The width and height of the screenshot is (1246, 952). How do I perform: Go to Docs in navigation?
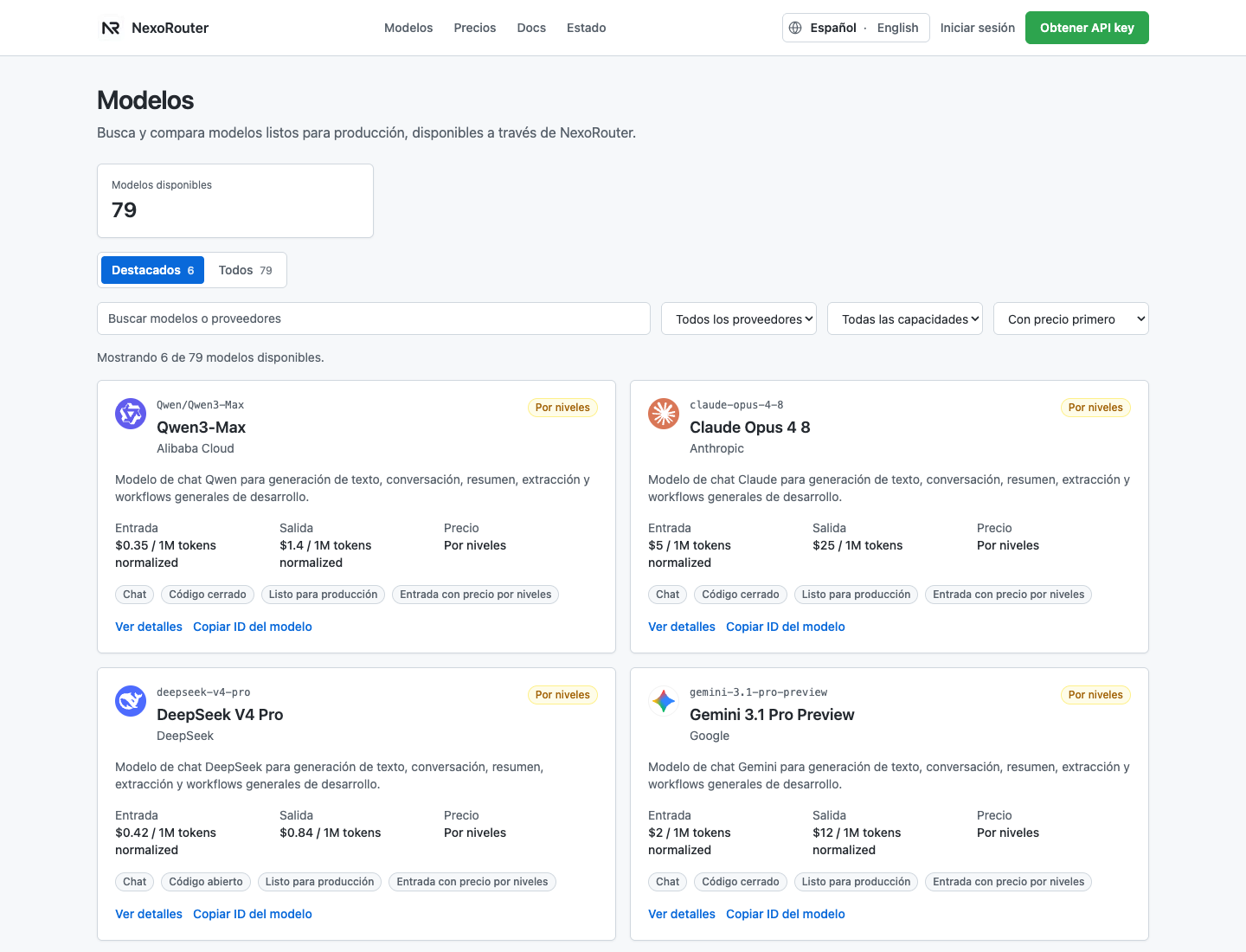click(531, 28)
